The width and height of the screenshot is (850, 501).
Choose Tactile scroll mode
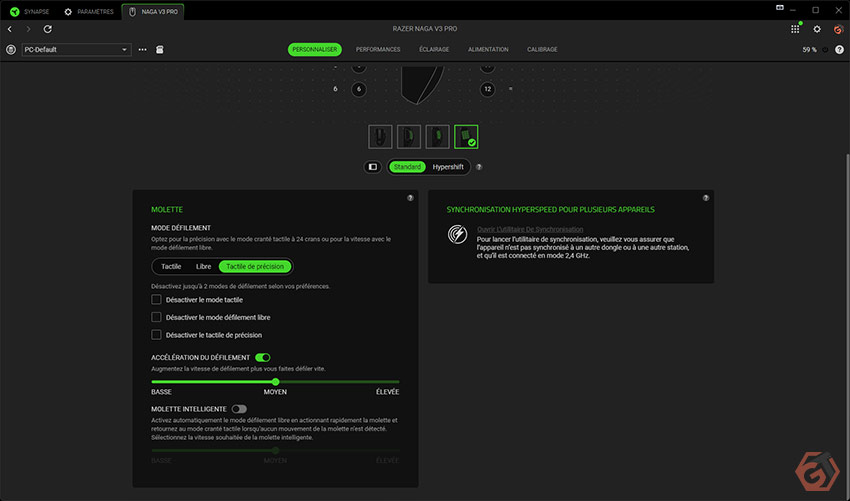(x=171, y=266)
